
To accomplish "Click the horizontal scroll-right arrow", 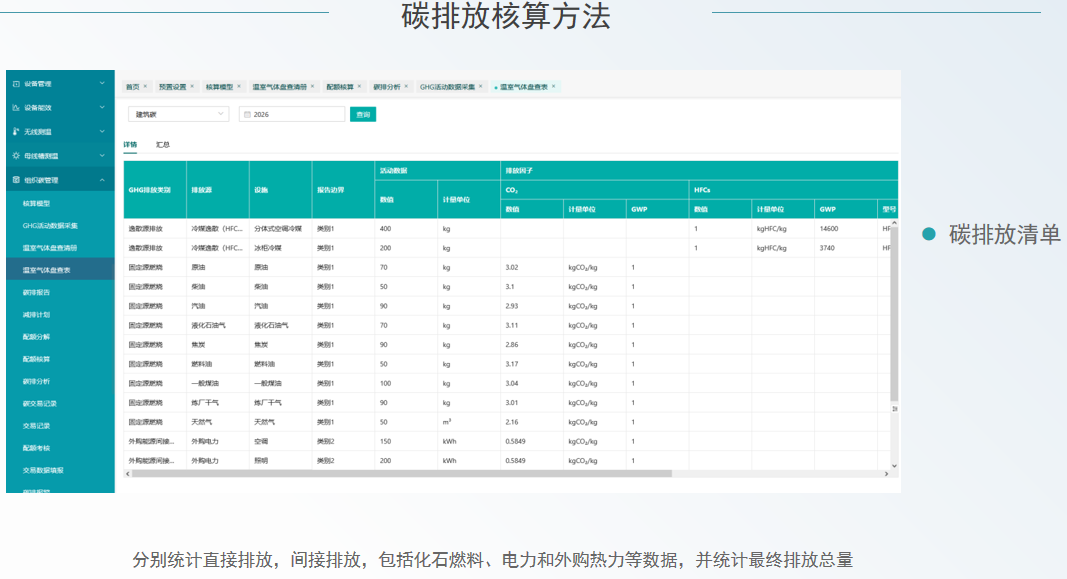I will pos(886,474).
